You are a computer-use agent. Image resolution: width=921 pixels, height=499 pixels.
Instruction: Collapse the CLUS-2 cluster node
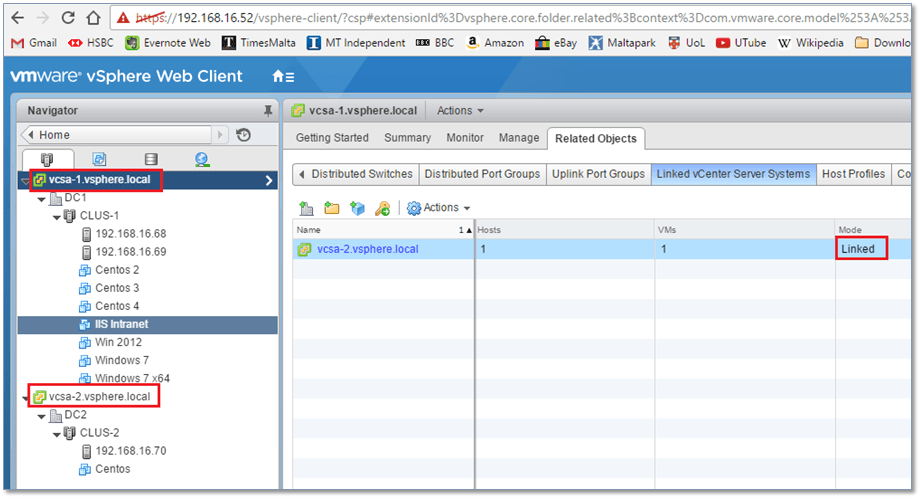click(x=57, y=435)
